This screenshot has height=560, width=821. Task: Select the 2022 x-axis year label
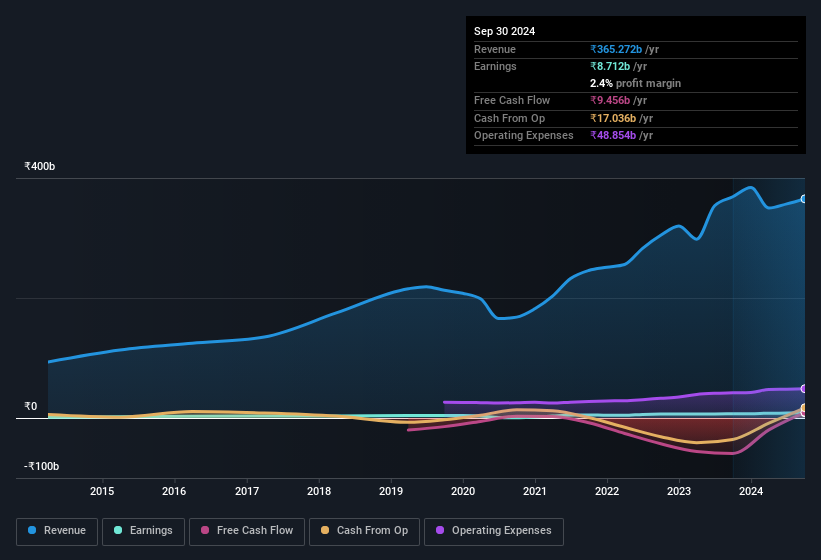point(607,491)
